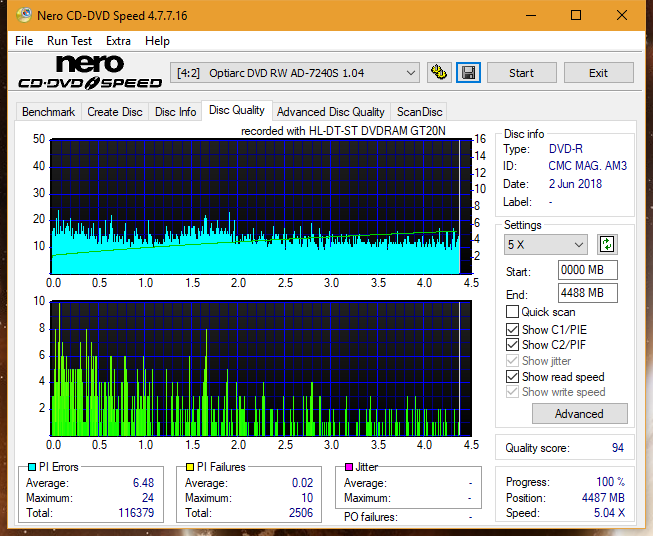653x536 pixels.
Task: Click the refresh speed settings icon
Action: (x=607, y=244)
